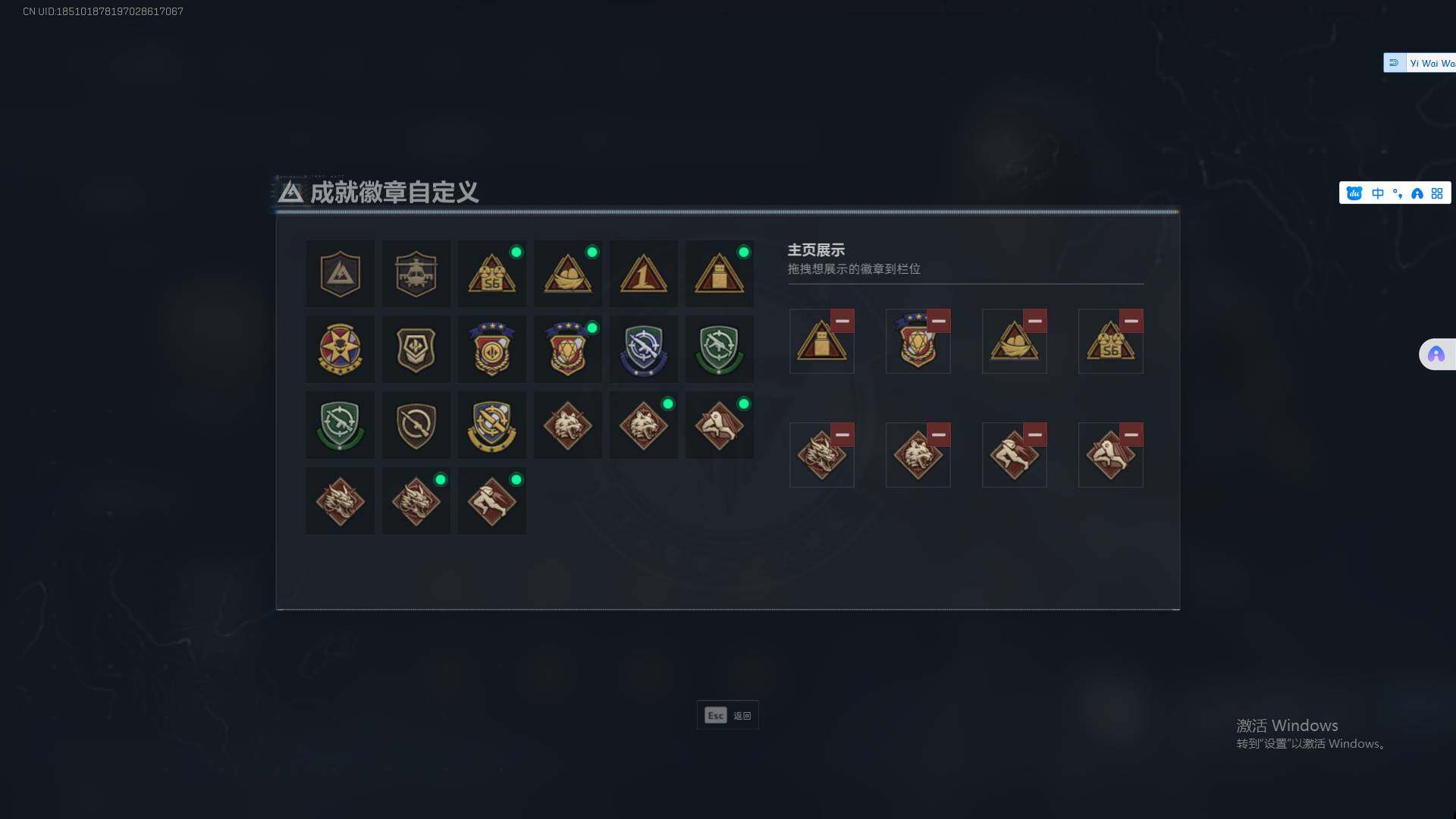1456x819 pixels.
Task: Choose the blue shield rifle crosshair badge
Action: 643,350
